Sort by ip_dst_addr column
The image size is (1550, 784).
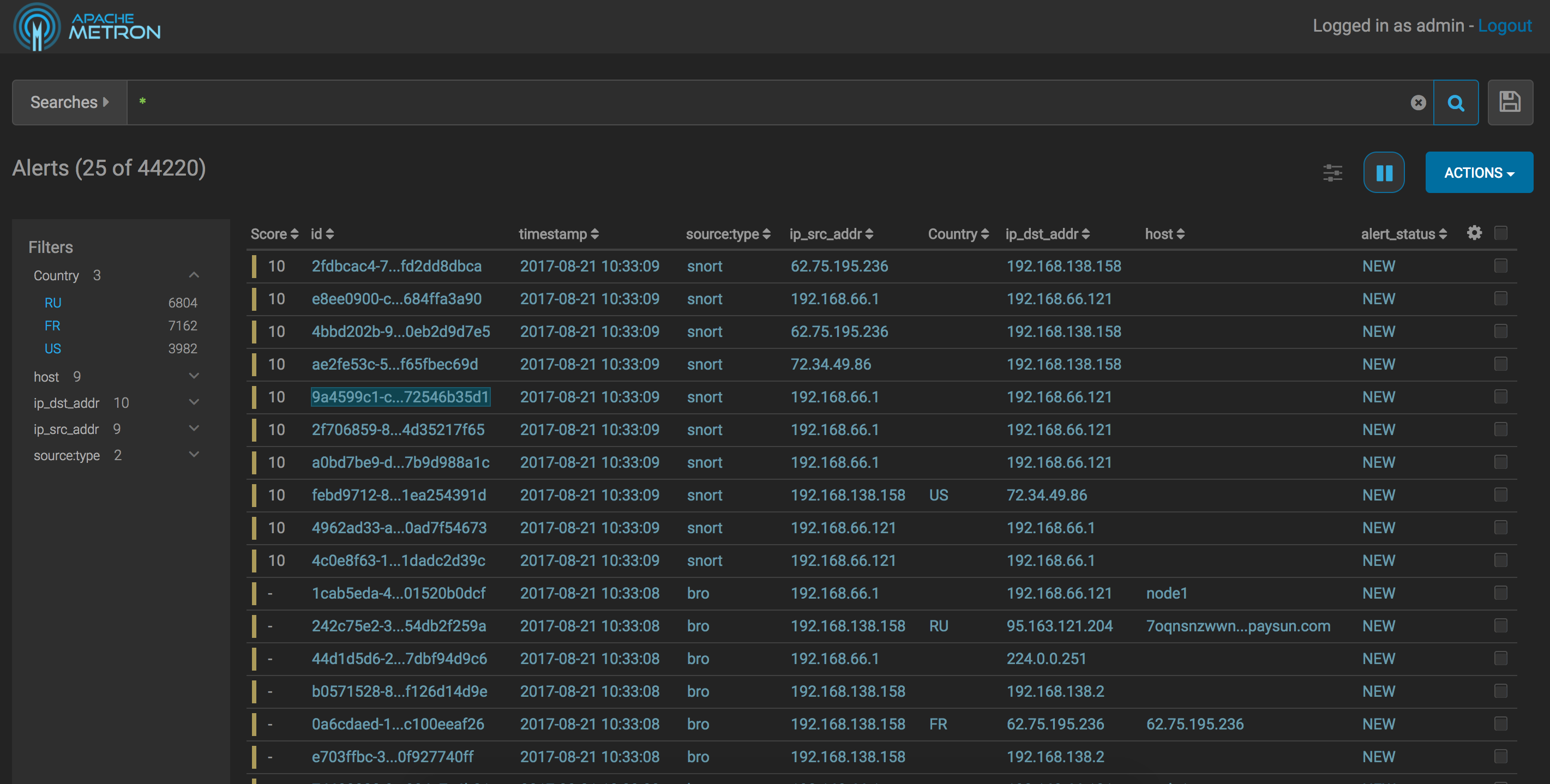1048,234
